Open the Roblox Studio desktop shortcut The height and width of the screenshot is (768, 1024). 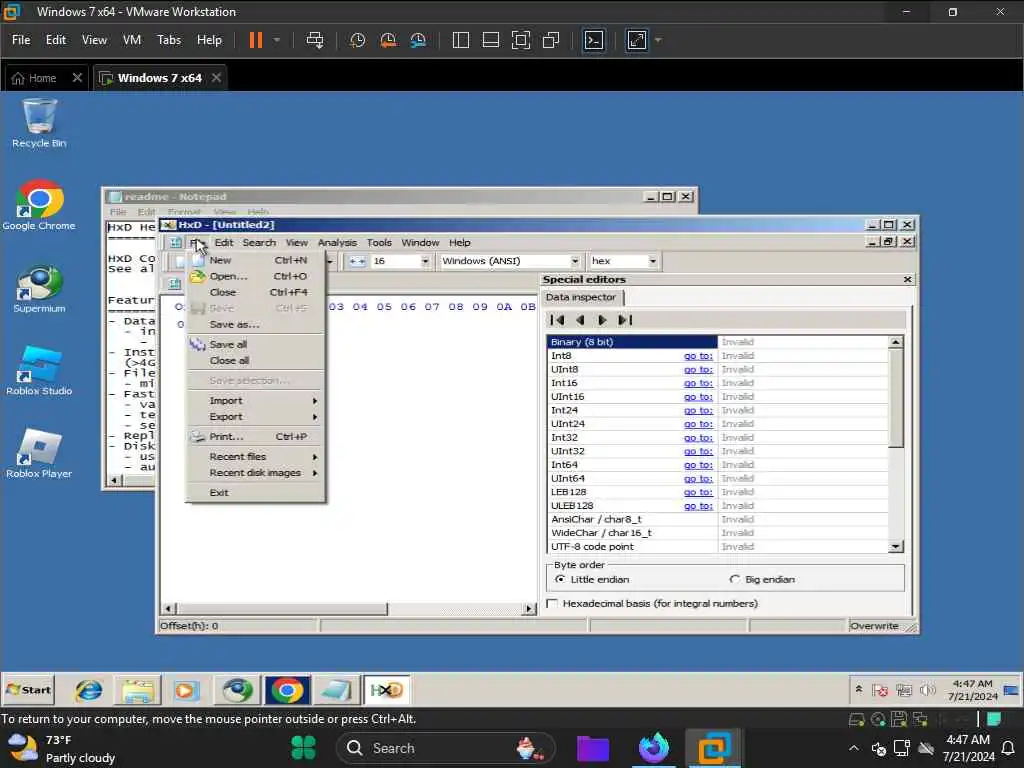coord(39,371)
